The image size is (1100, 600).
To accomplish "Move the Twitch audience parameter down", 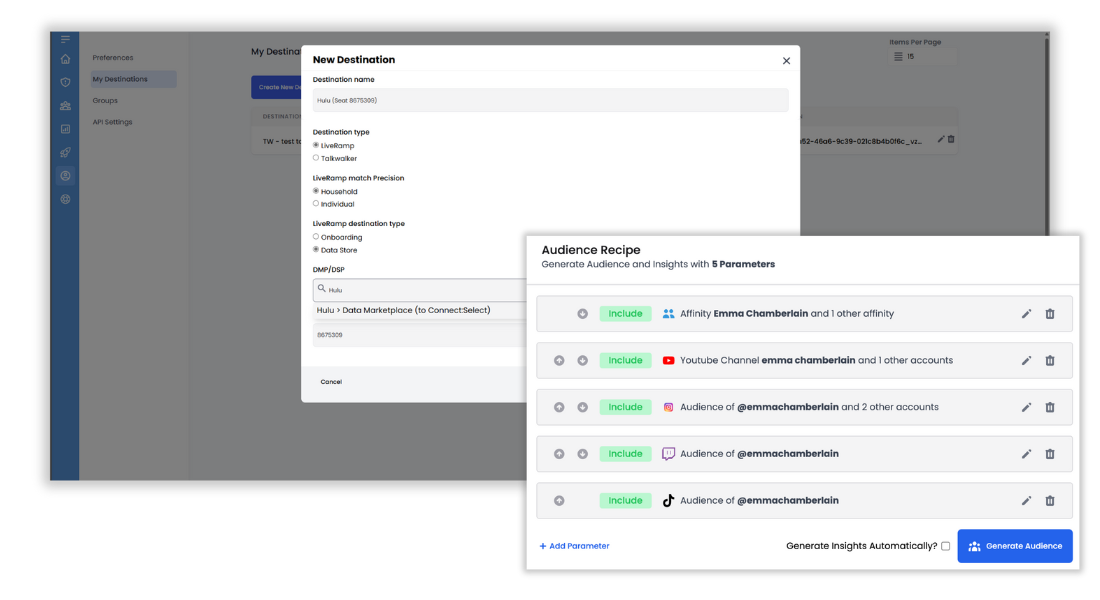I will [x=582, y=454].
